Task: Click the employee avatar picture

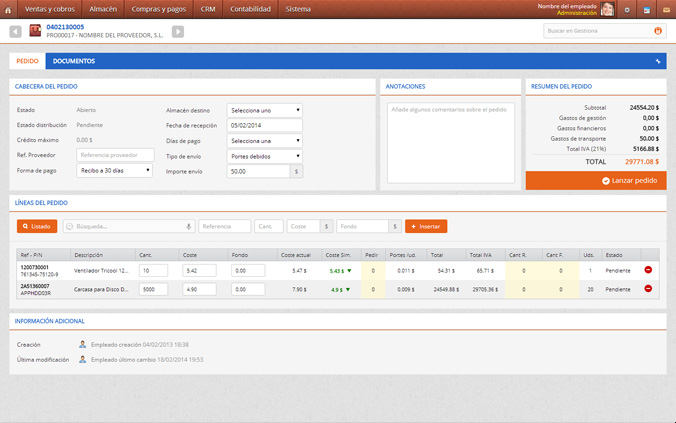Action: [607, 9]
